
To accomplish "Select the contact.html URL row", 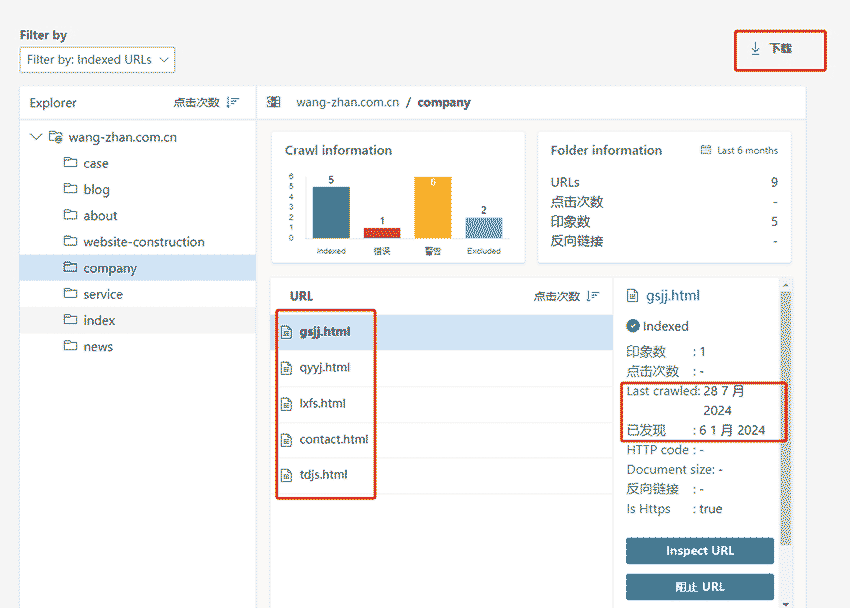I will click(x=441, y=439).
